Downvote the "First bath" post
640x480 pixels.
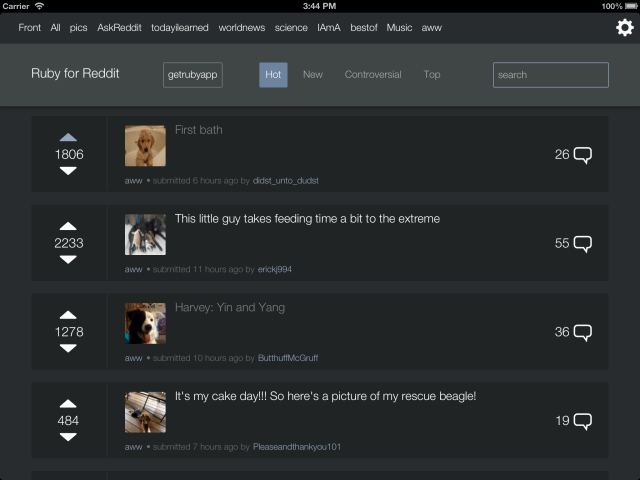coord(68,171)
